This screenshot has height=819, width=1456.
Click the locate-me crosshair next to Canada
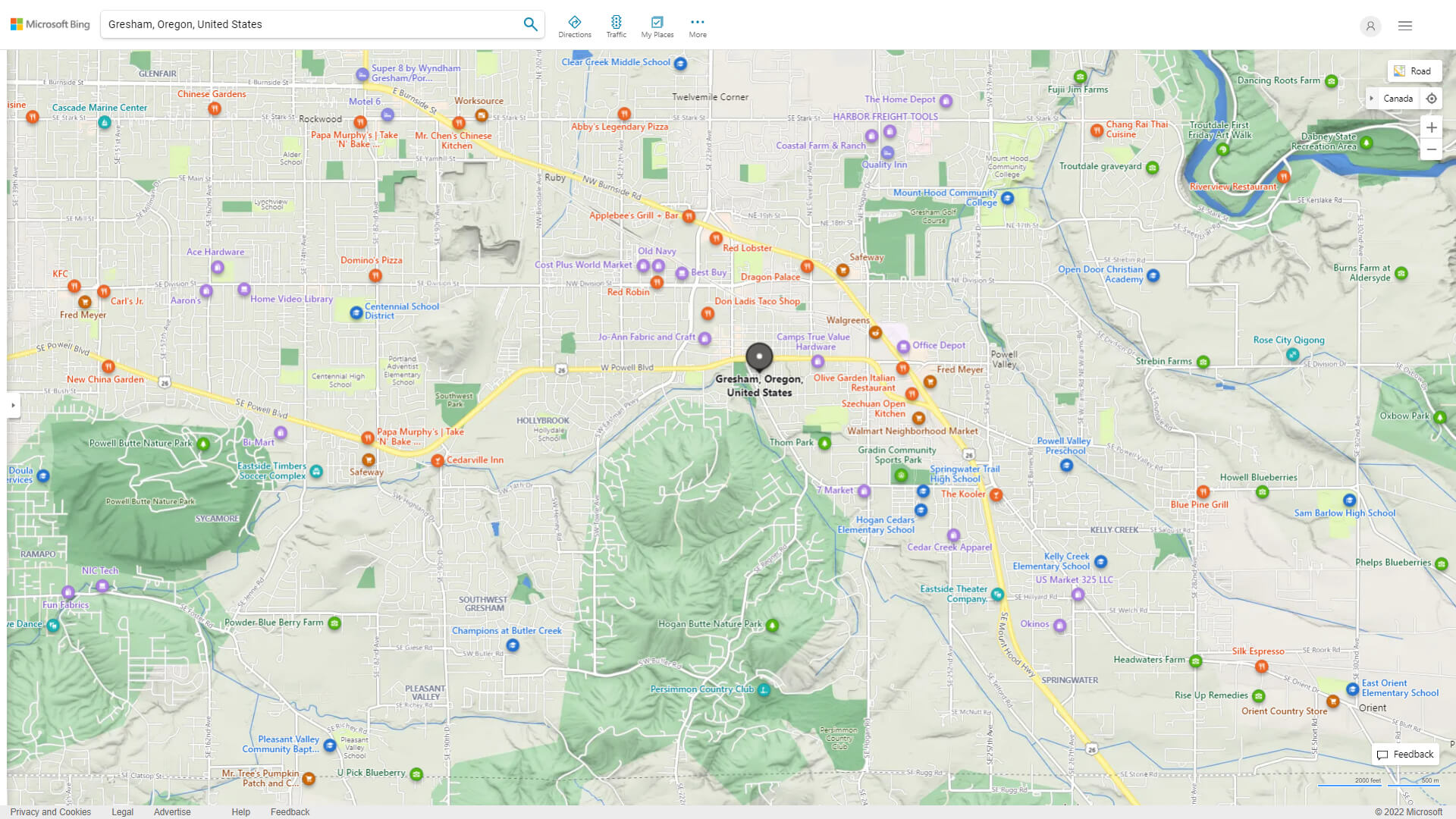[x=1432, y=98]
